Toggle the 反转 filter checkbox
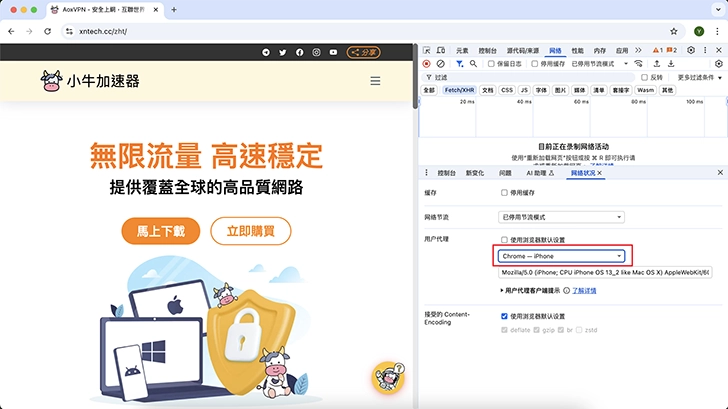728x409 pixels. (644, 77)
